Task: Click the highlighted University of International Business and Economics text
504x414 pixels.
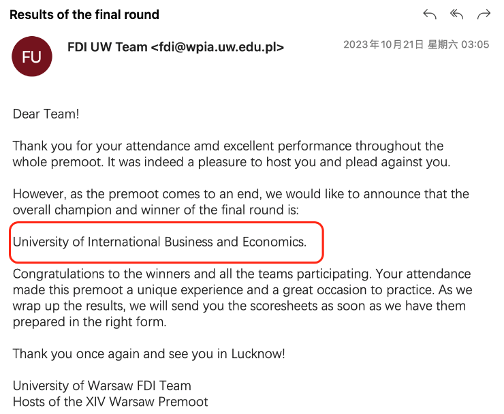Action: tap(160, 242)
